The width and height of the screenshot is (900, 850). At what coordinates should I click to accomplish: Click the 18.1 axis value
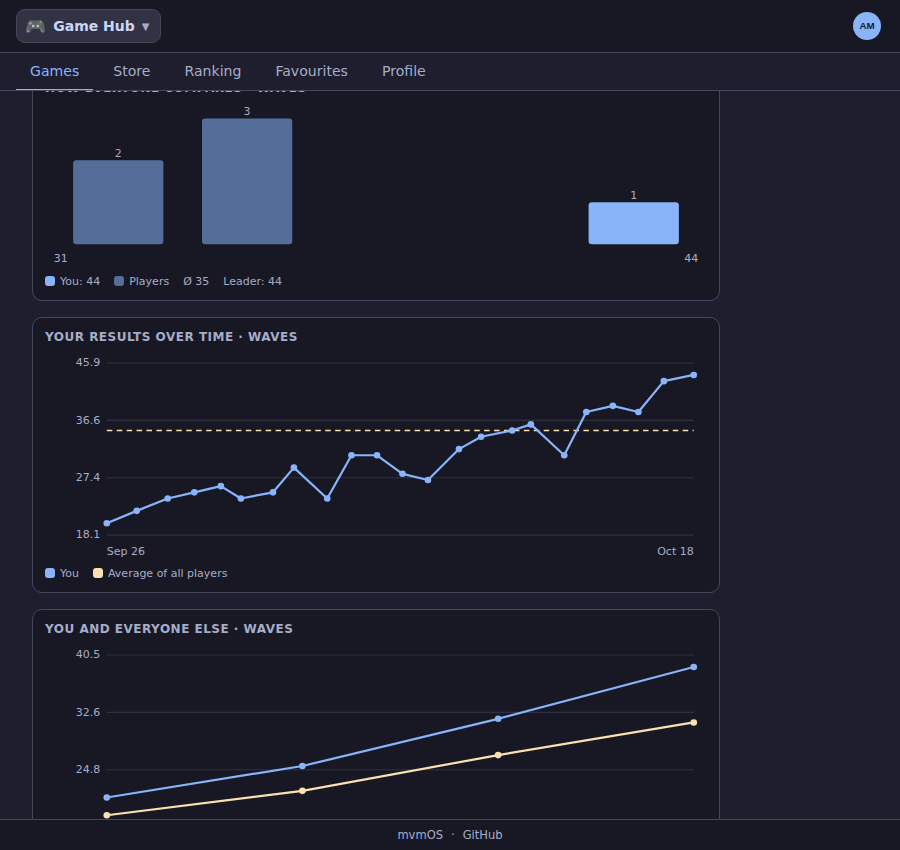(x=88, y=534)
